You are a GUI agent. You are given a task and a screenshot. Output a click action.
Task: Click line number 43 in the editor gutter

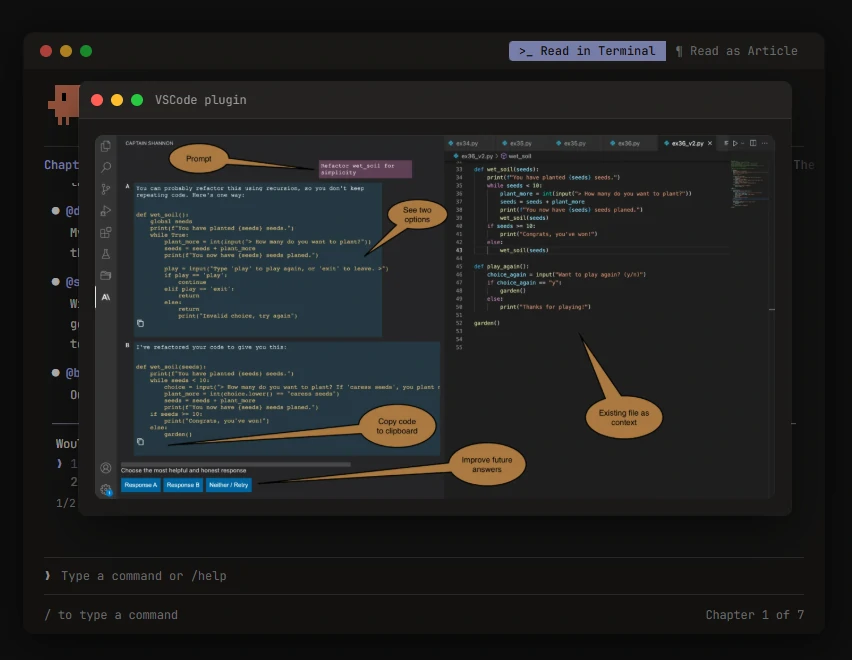pyautogui.click(x=459, y=250)
